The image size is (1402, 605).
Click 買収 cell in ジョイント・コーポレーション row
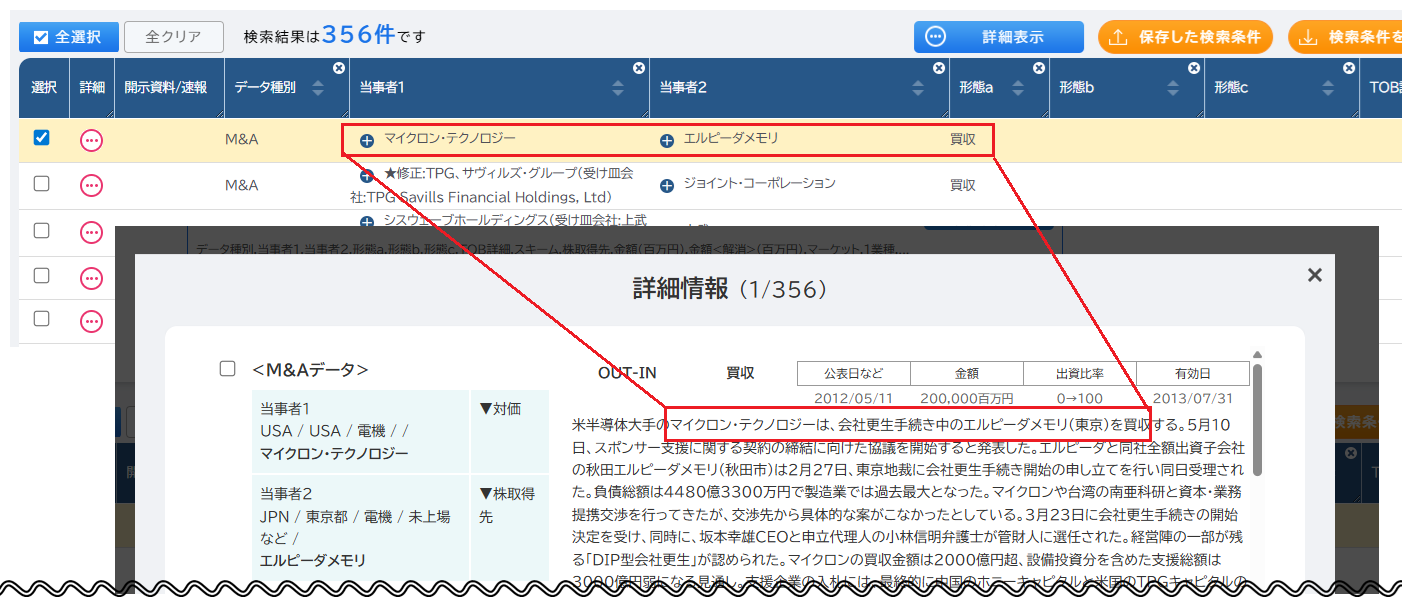click(x=963, y=185)
